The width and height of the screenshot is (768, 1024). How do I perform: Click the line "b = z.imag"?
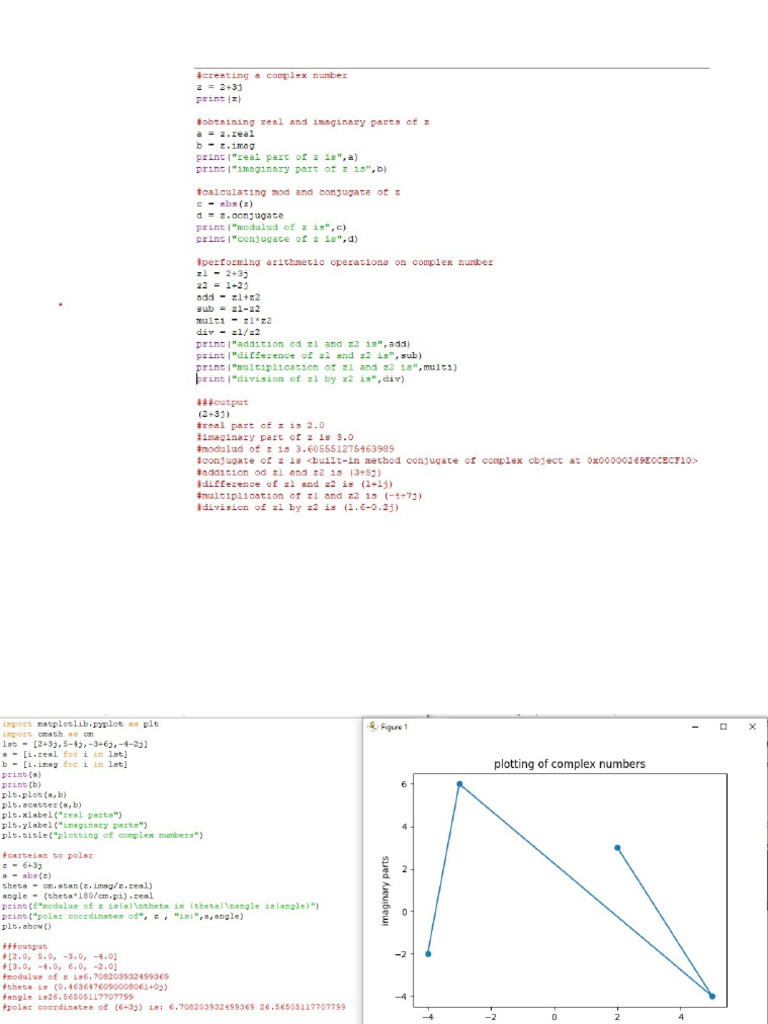coord(225,146)
